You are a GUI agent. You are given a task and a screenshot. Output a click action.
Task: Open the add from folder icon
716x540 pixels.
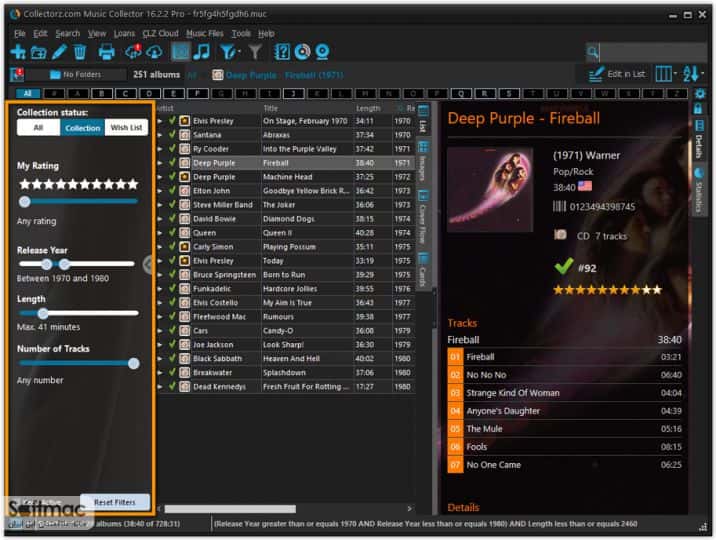(x=38, y=52)
